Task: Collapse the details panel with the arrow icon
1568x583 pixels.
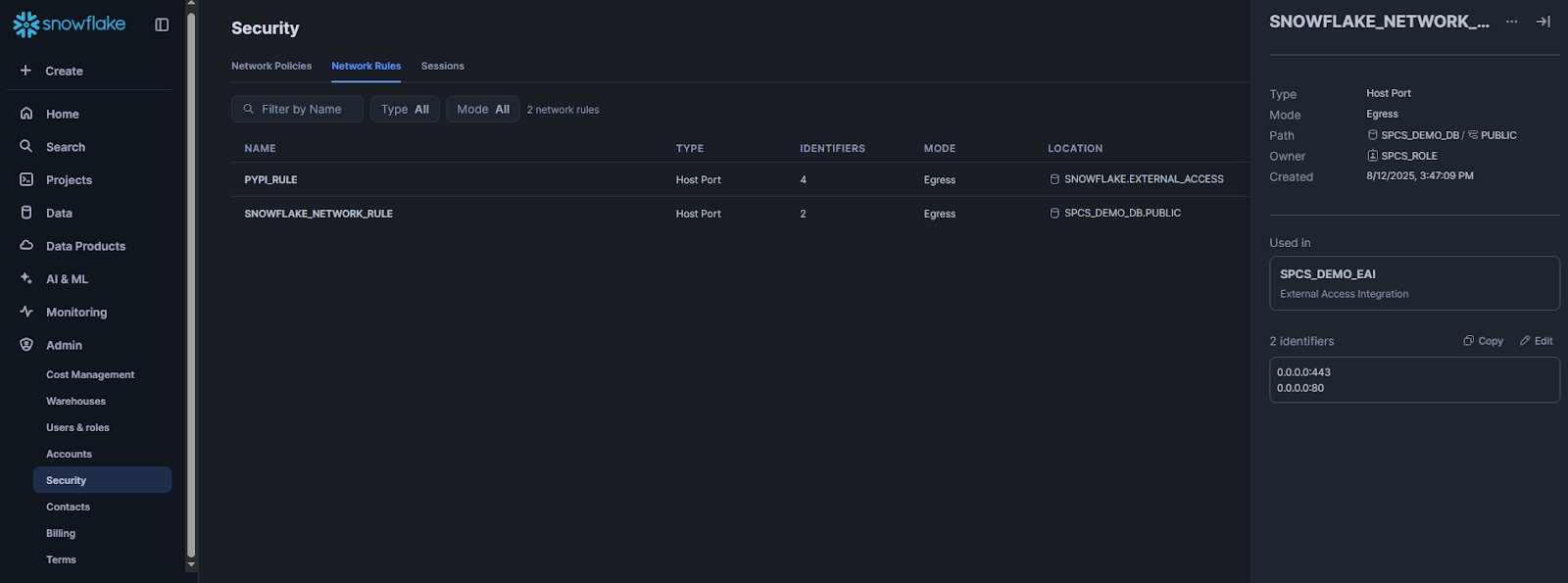Action: click(x=1543, y=22)
